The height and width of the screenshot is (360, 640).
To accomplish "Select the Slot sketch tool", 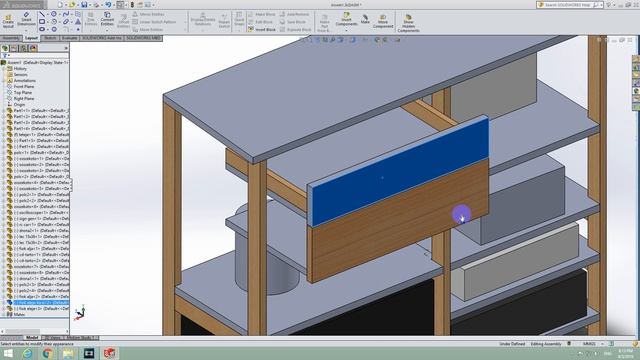I will click(42, 29).
